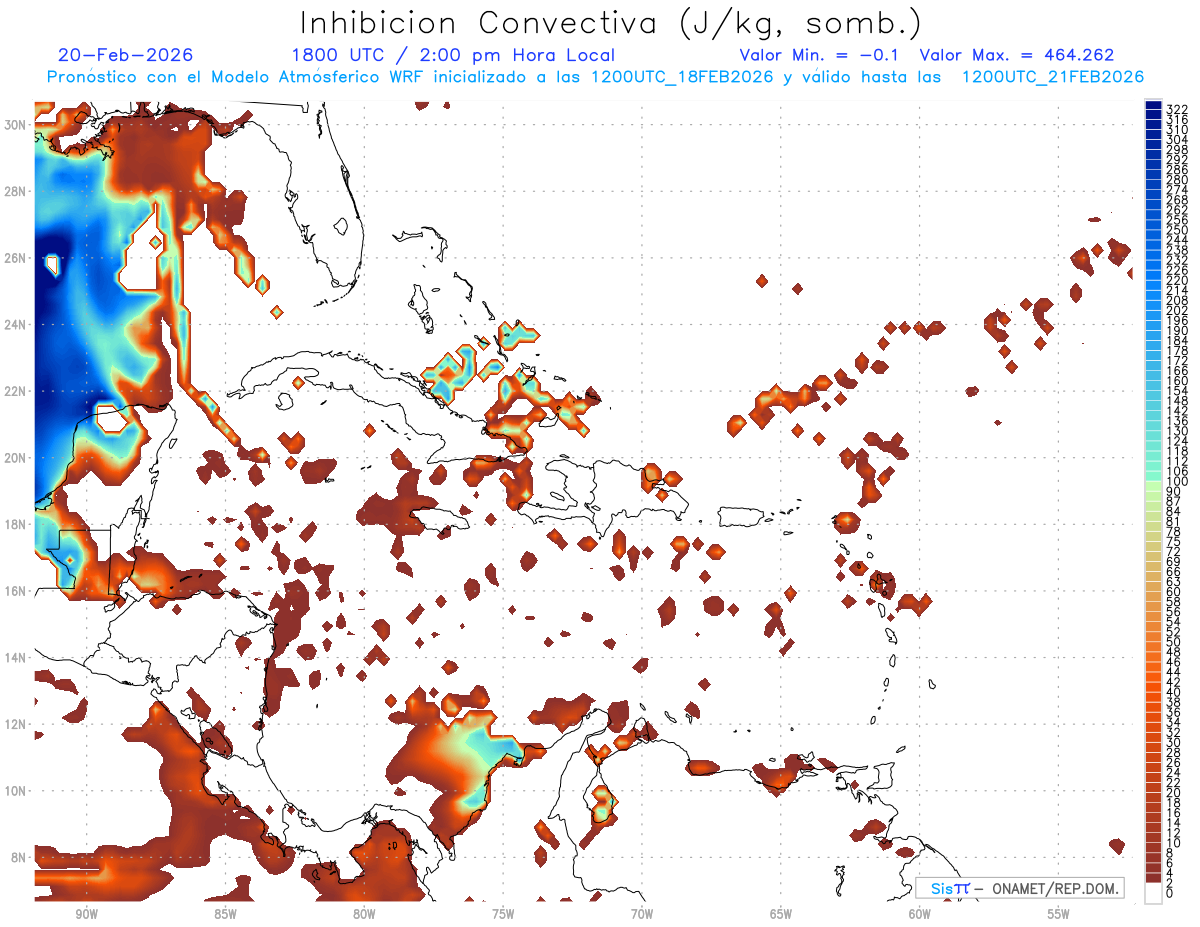The image size is (1200, 927).
Task: Click the '20N' latitude label
Action: coord(15,458)
